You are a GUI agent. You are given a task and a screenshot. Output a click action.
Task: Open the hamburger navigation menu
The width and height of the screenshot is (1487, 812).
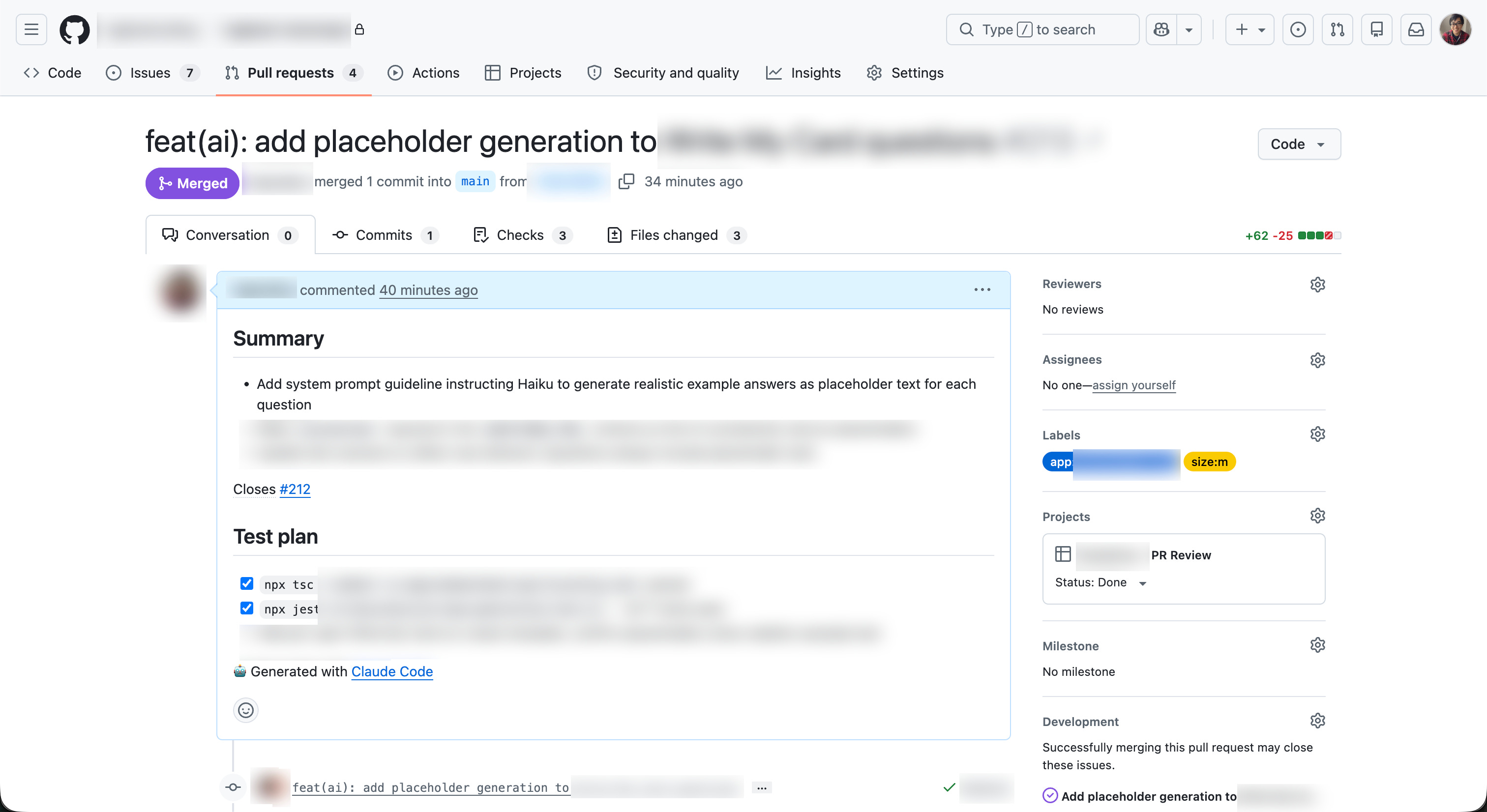(x=31, y=29)
